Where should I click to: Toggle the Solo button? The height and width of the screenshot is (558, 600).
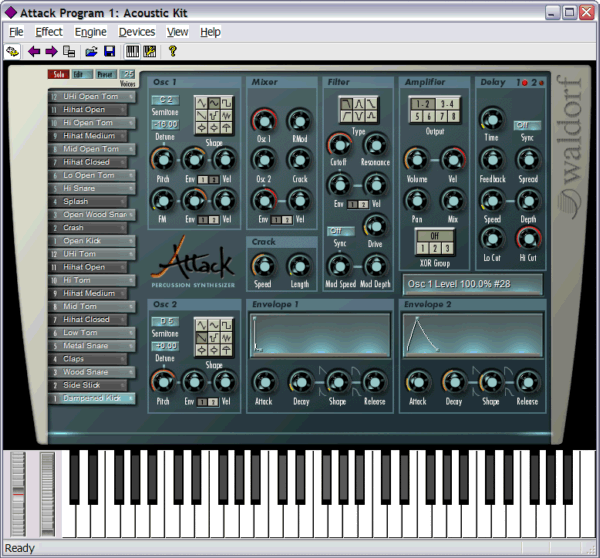pyautogui.click(x=58, y=74)
